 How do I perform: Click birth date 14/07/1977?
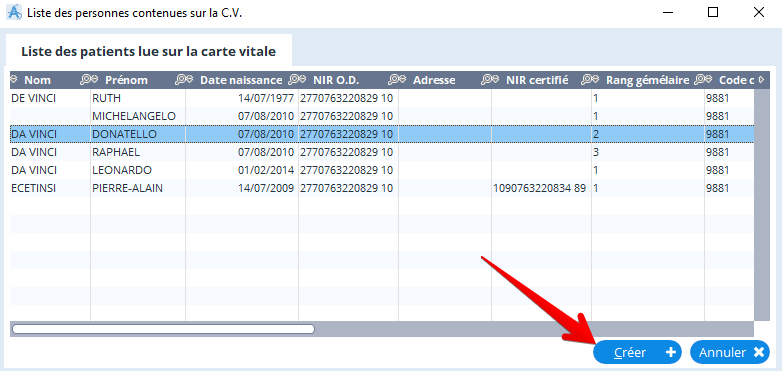266,98
